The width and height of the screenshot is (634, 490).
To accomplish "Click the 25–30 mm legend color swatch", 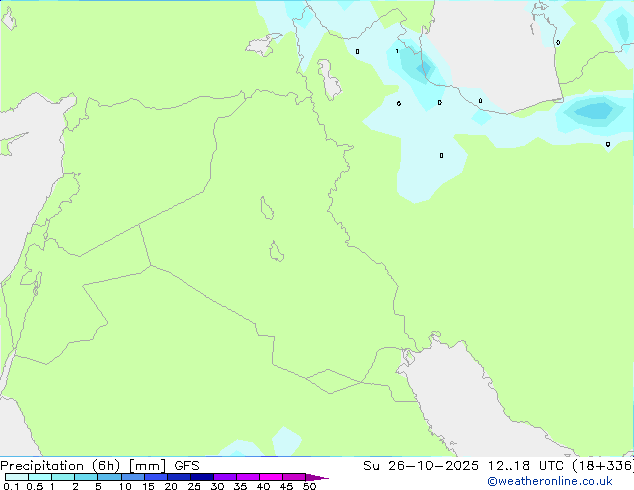I will tap(202, 477).
